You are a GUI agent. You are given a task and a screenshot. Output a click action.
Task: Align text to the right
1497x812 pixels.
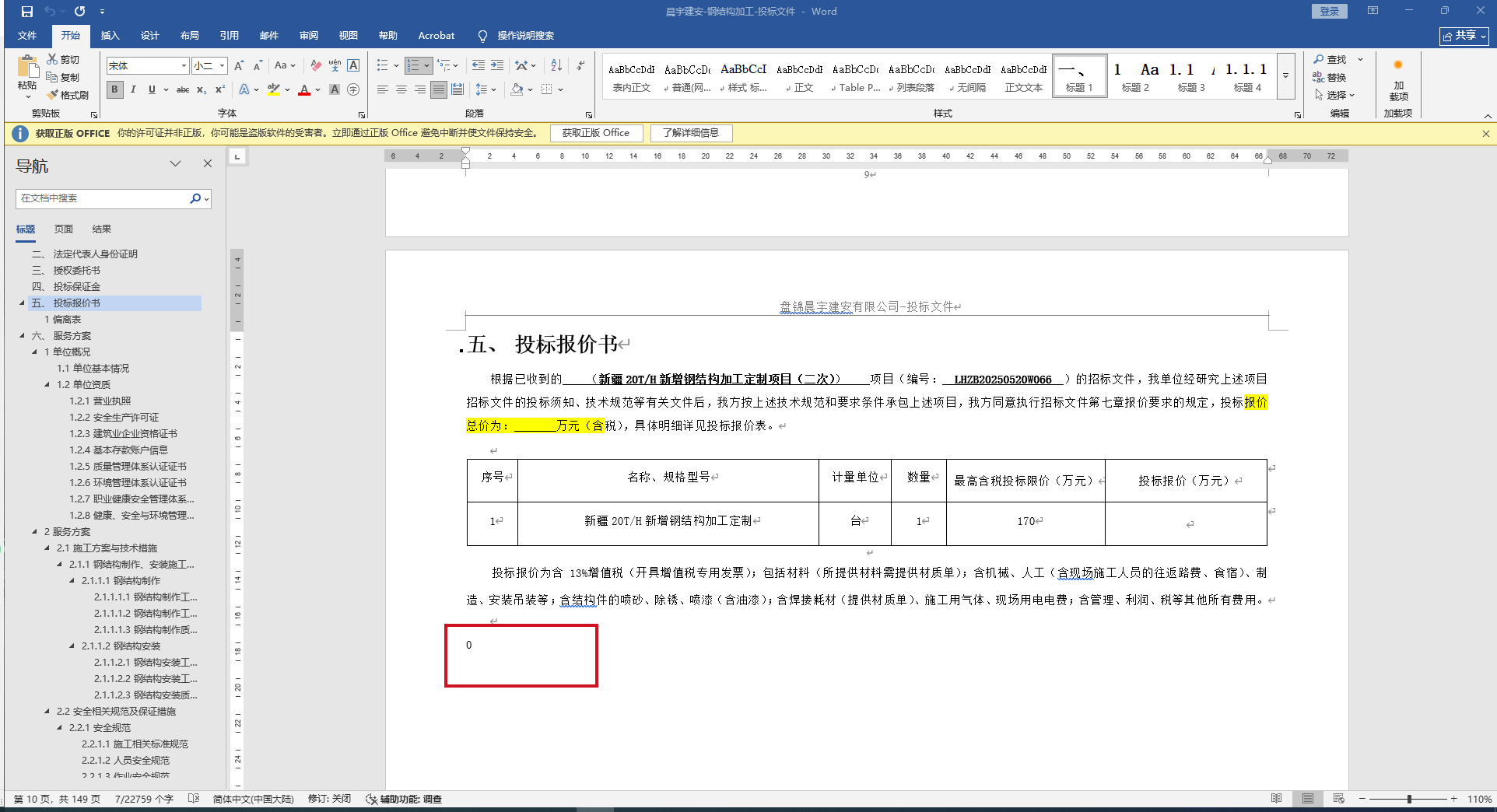[420, 89]
